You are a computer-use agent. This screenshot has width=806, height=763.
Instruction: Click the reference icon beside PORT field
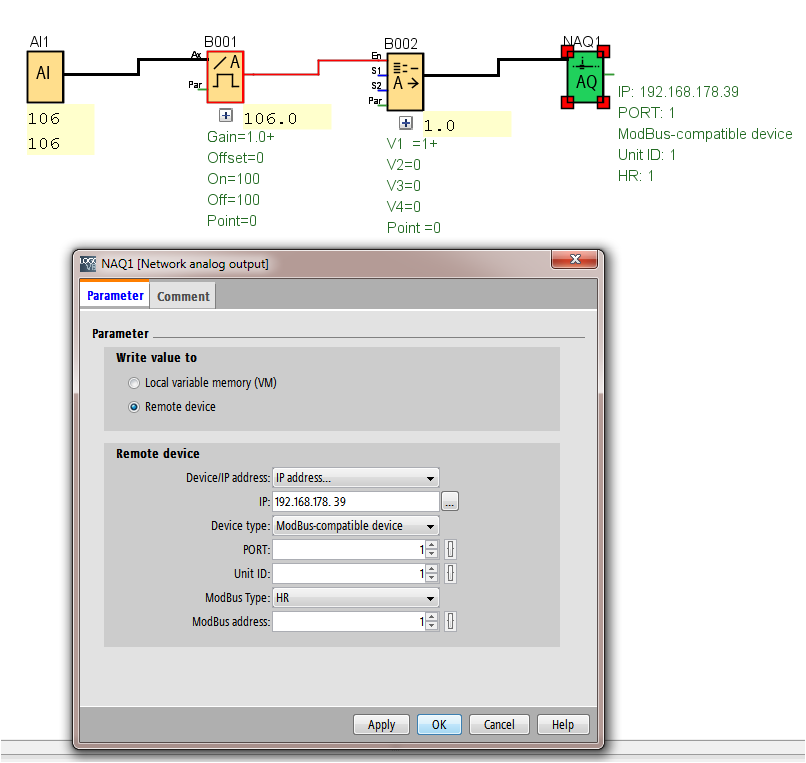[x=451, y=549]
